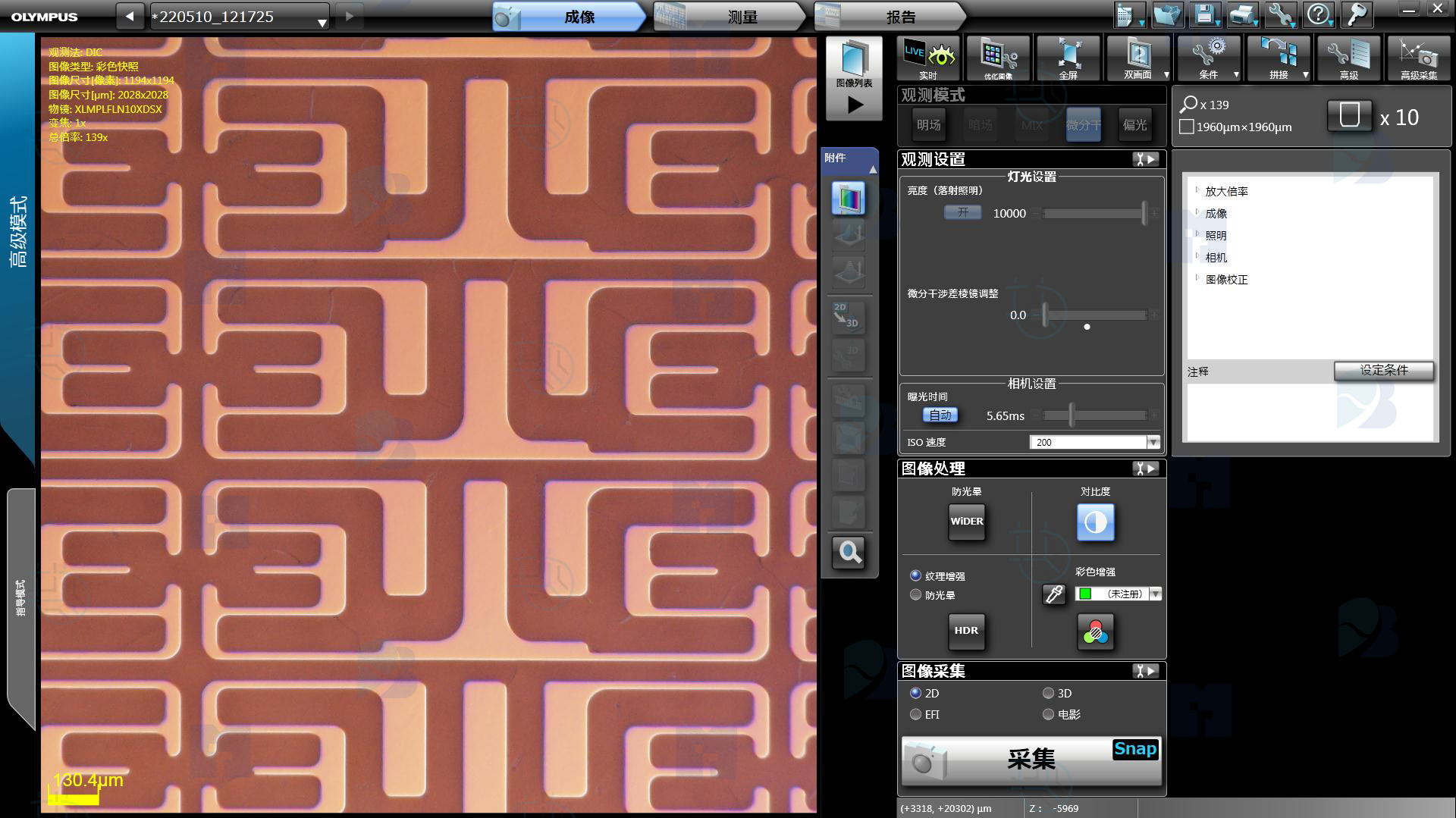The height and width of the screenshot is (818, 1456).
Task: Click the set conditions (设定条件) button
Action: tap(1383, 371)
